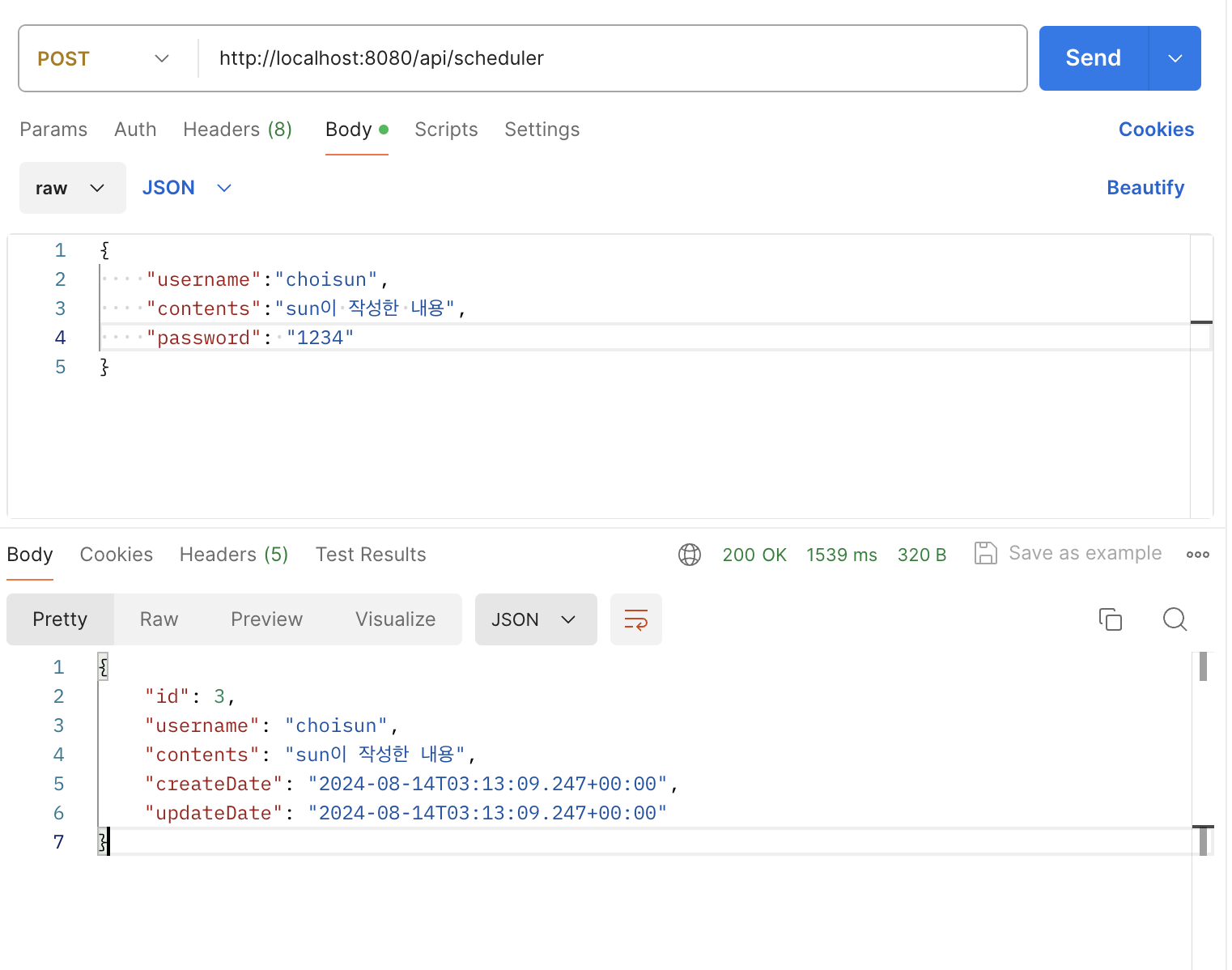This screenshot has width=1232, height=970.
Task: Switch to the request Headers tab
Action: [x=237, y=130]
